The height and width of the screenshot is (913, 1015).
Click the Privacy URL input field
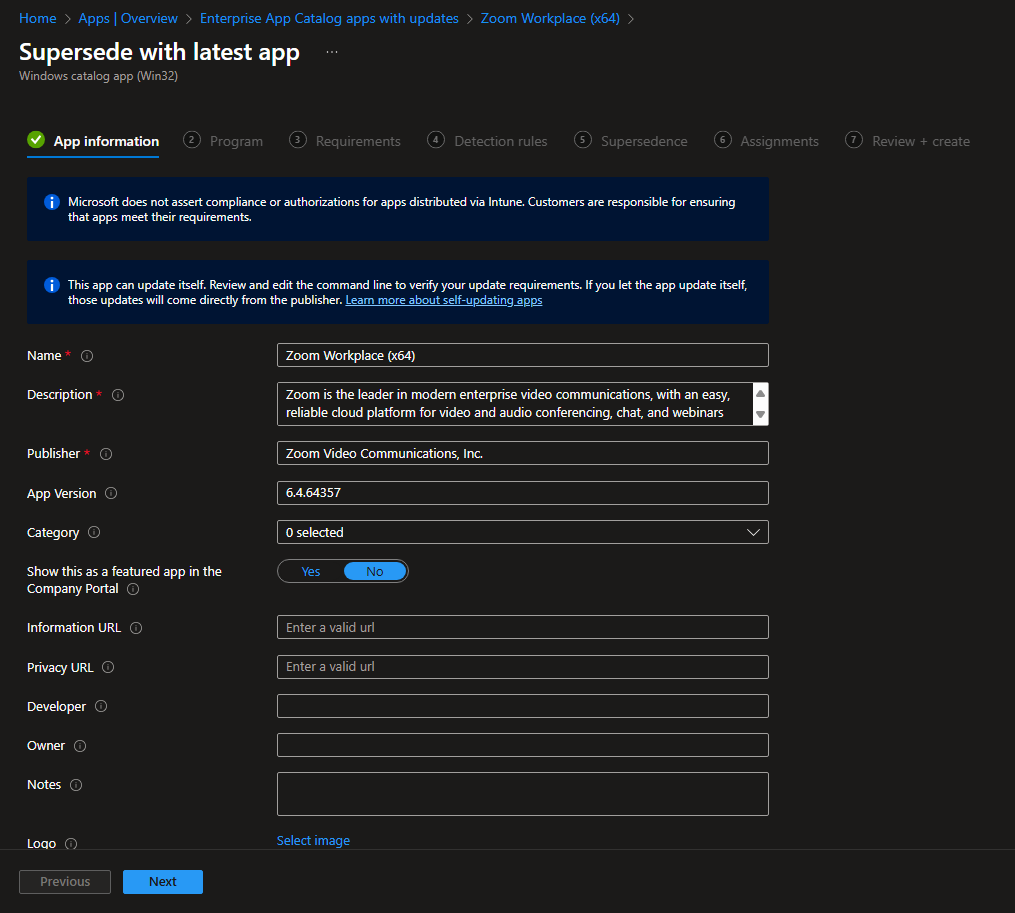click(x=522, y=667)
